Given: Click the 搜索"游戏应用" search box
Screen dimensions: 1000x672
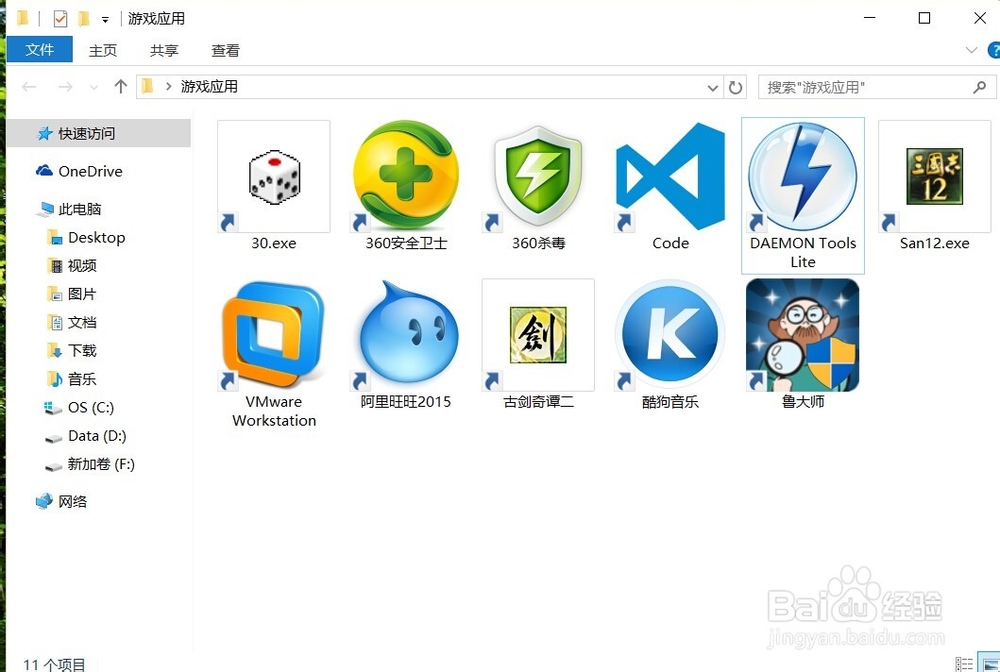Looking at the screenshot, I should pos(877,87).
